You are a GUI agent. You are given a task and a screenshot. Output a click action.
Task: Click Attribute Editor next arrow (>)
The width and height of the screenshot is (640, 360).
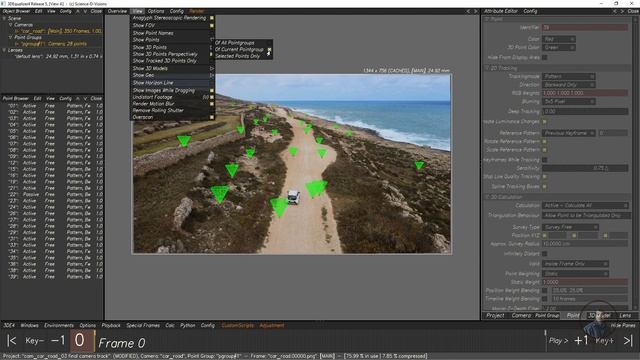(622, 11)
